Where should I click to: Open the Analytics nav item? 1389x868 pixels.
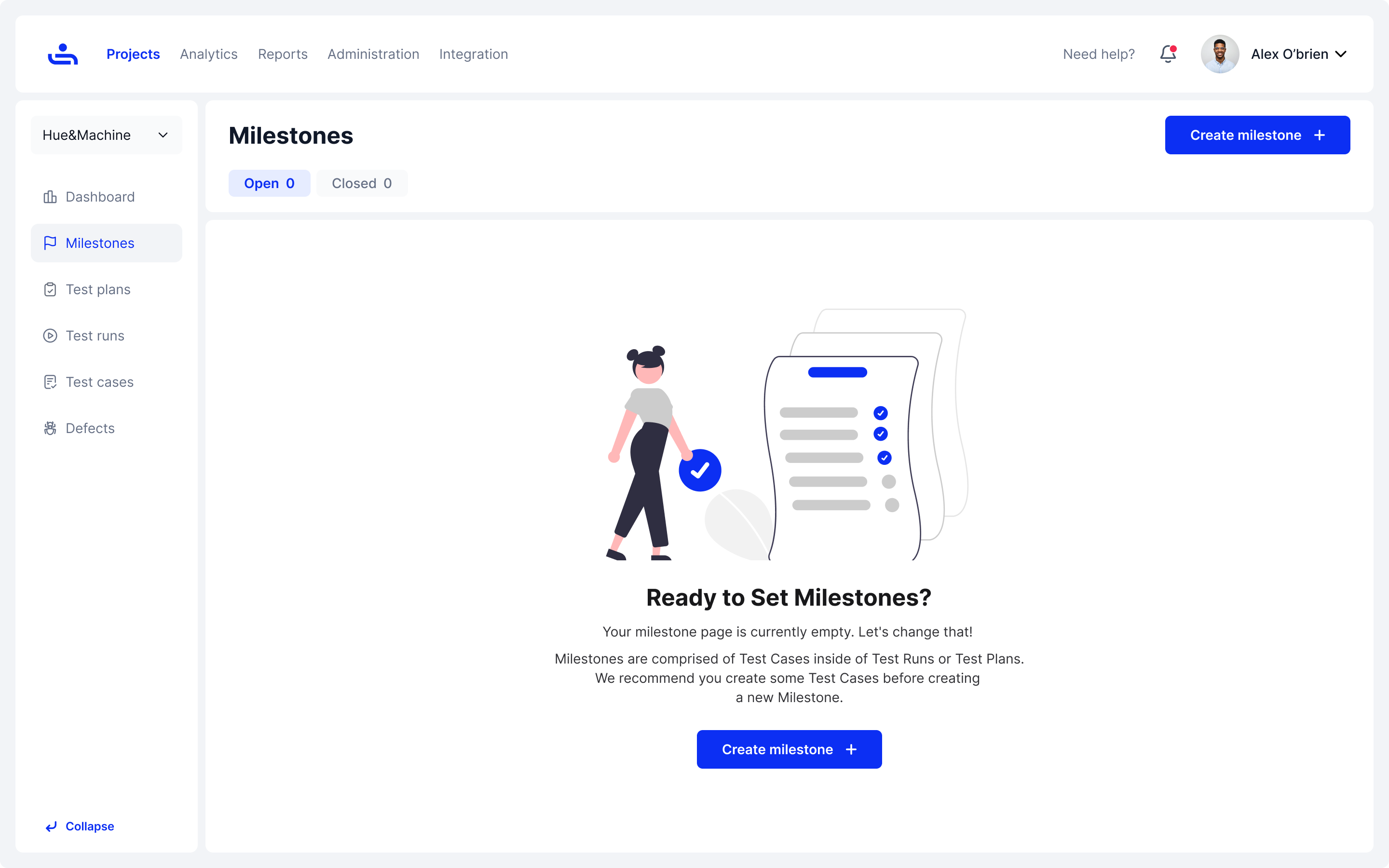point(209,54)
